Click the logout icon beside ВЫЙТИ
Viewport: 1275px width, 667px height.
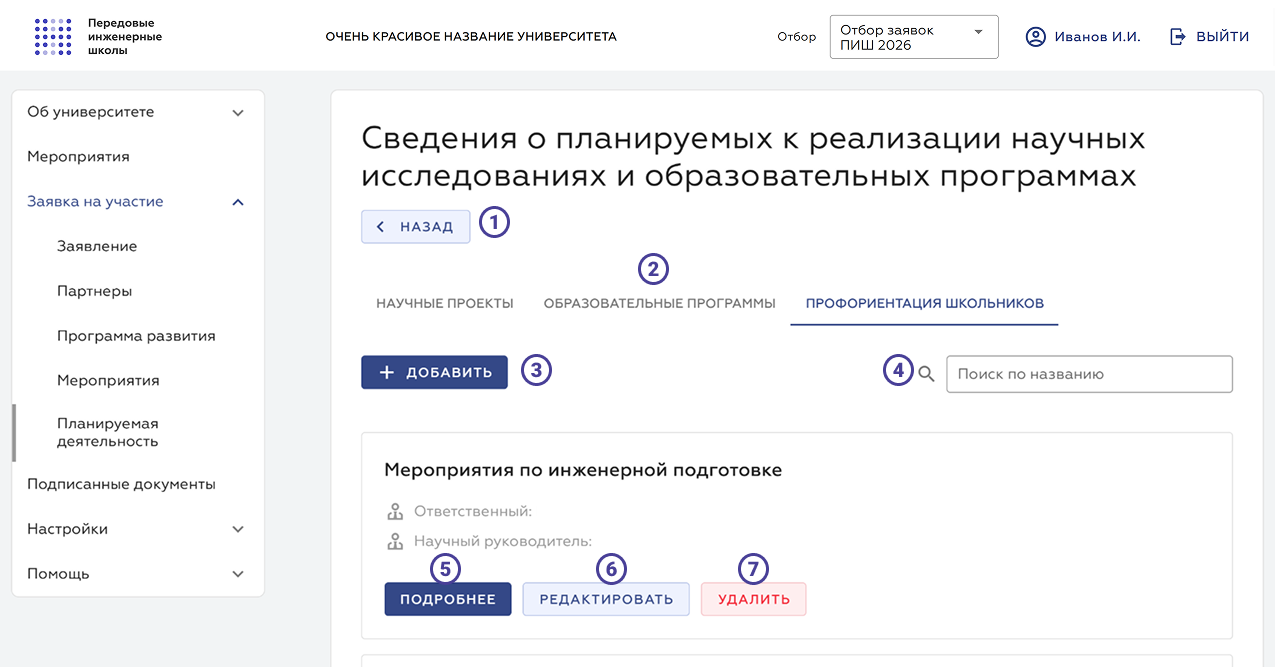coord(1177,36)
